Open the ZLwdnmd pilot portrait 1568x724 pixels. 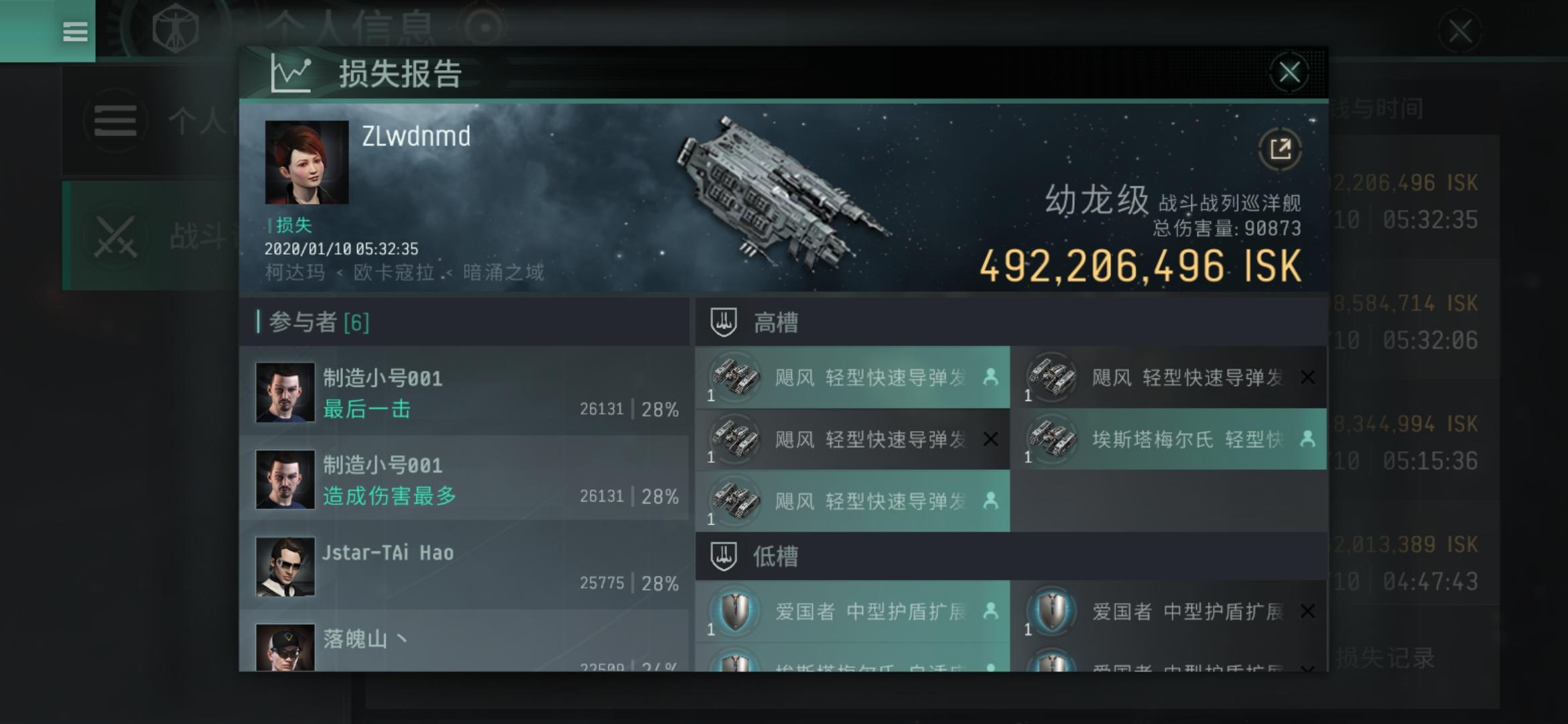click(x=306, y=162)
